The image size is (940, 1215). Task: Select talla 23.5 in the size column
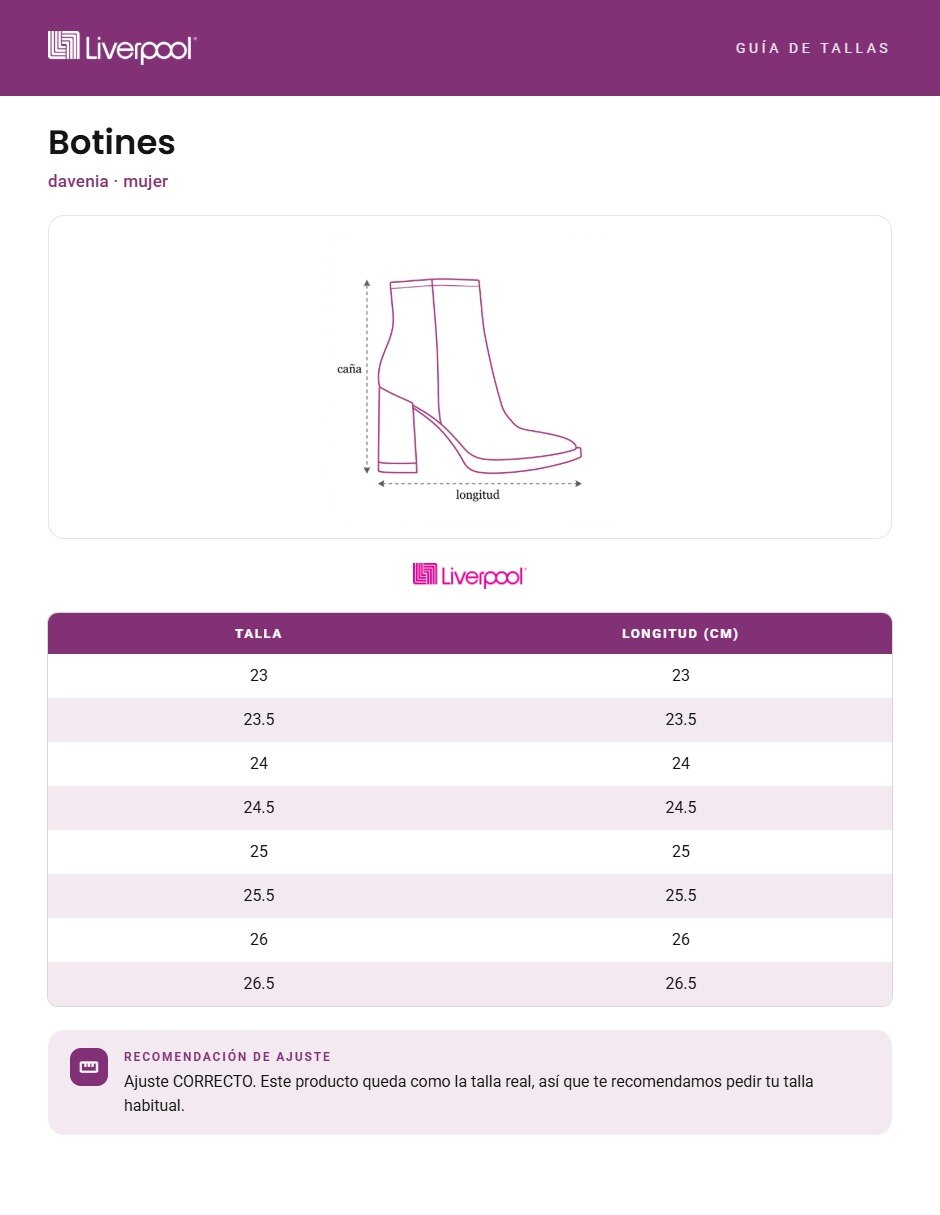click(x=259, y=720)
